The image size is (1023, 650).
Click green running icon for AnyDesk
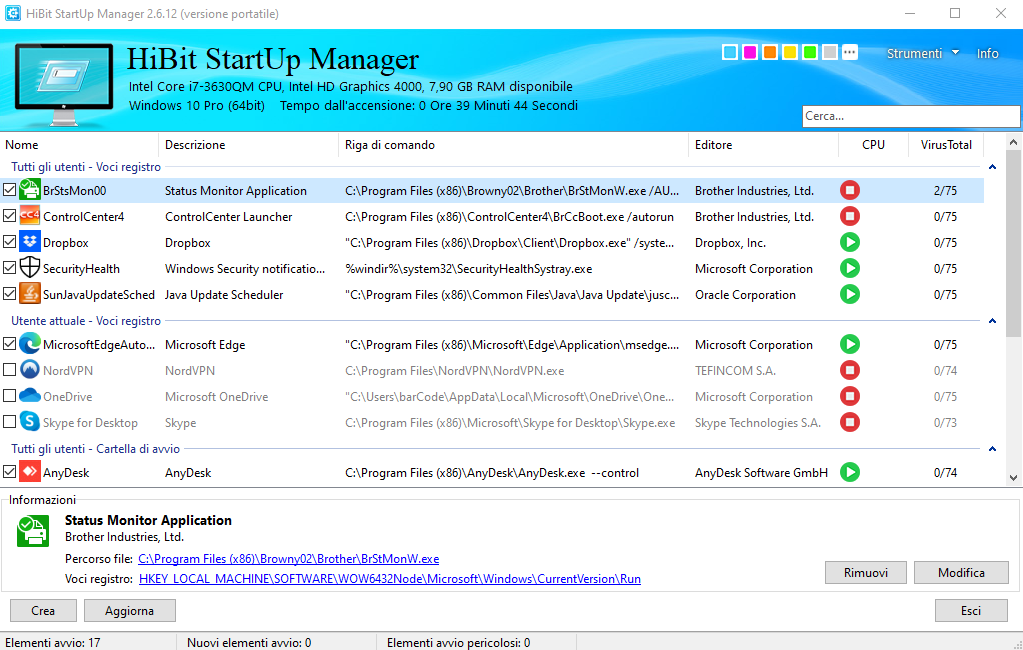[849, 472]
